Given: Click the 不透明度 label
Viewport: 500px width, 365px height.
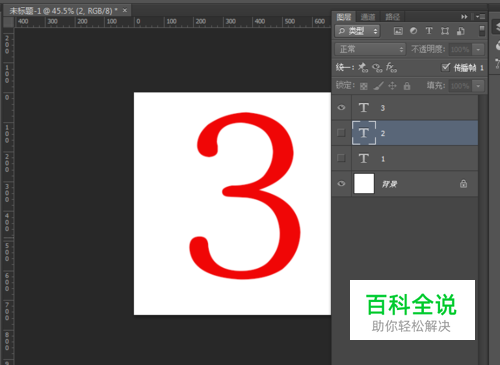Looking at the screenshot, I should 428,49.
